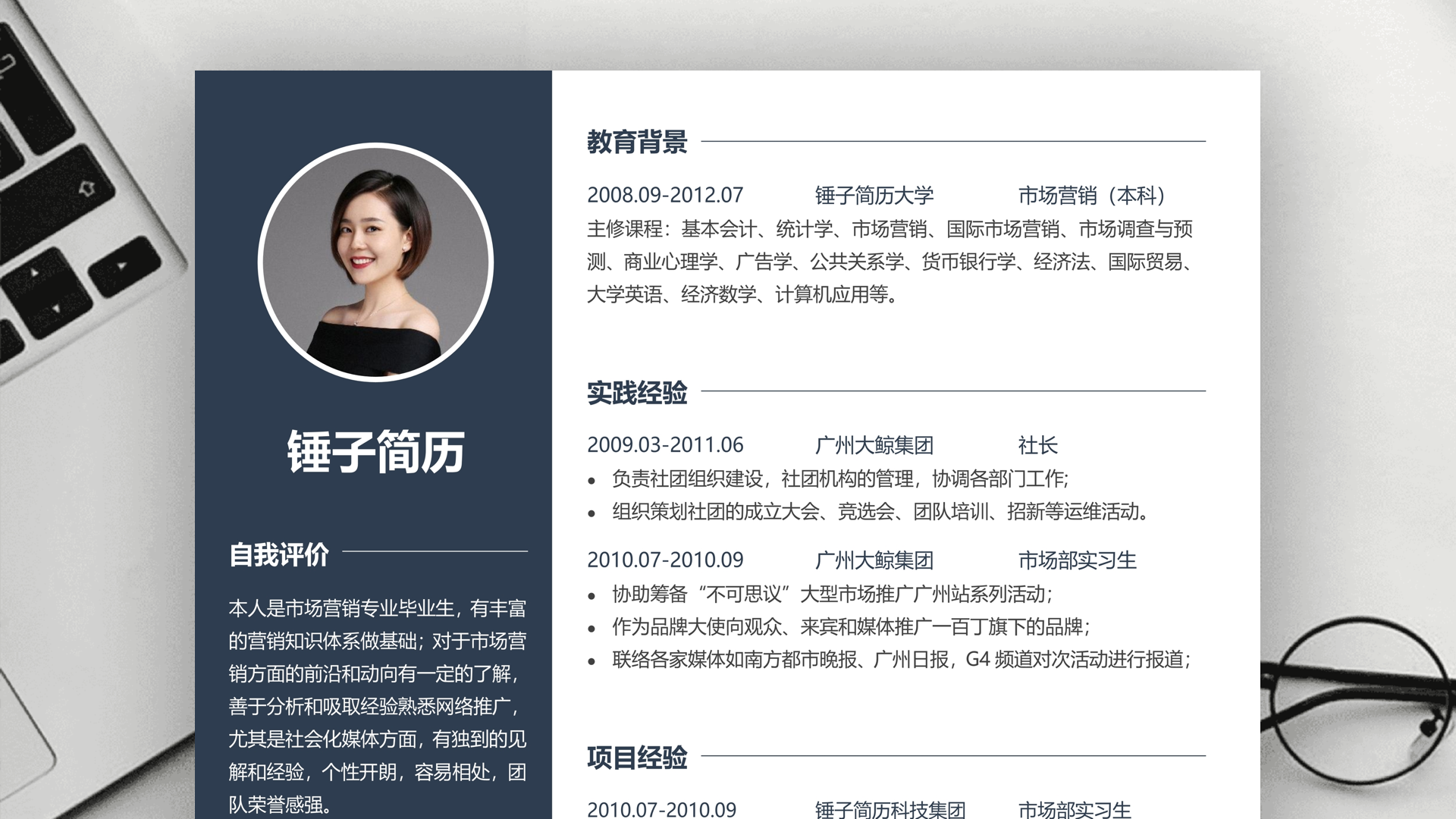Select the name heading 锤子简历
The width and height of the screenshot is (1456, 819).
(x=375, y=452)
